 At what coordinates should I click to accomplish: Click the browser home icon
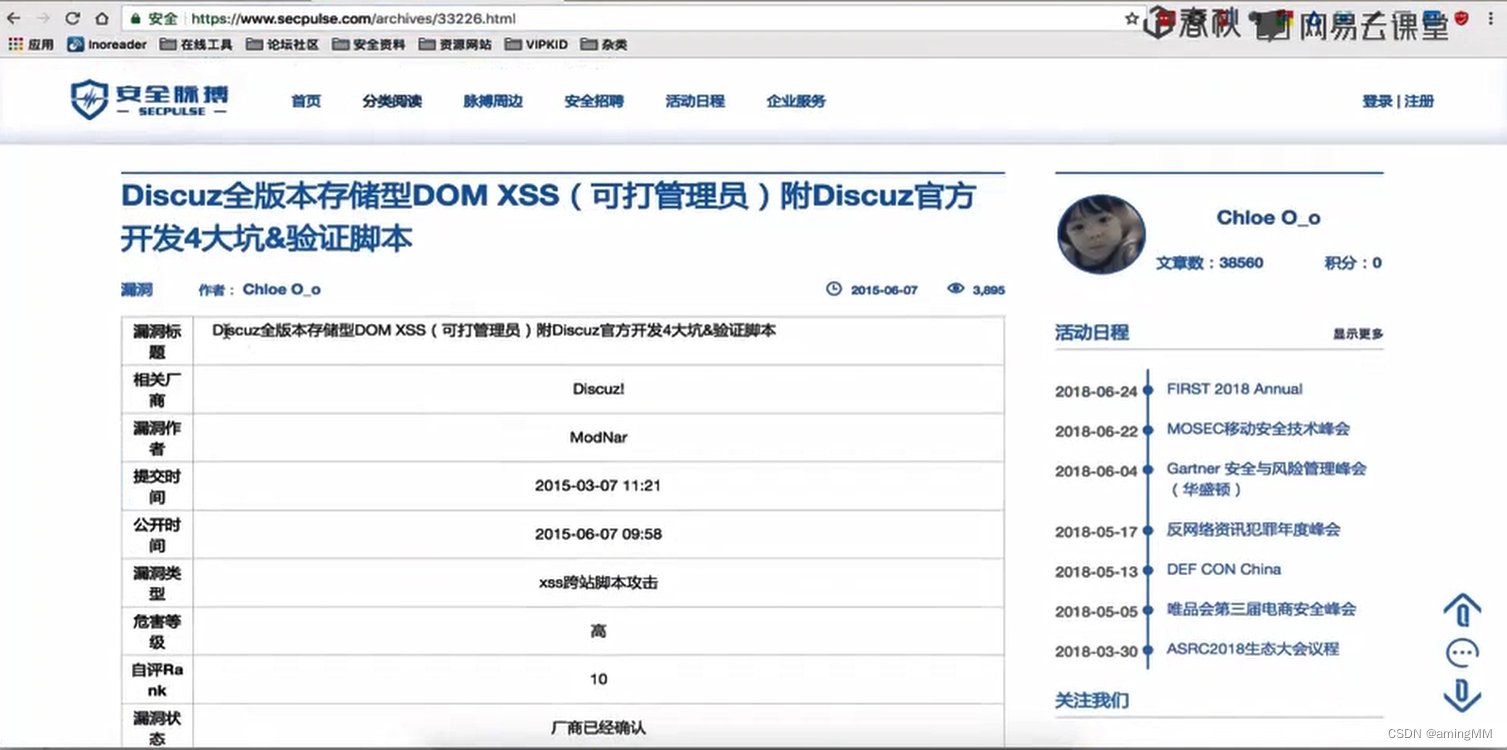(102, 18)
